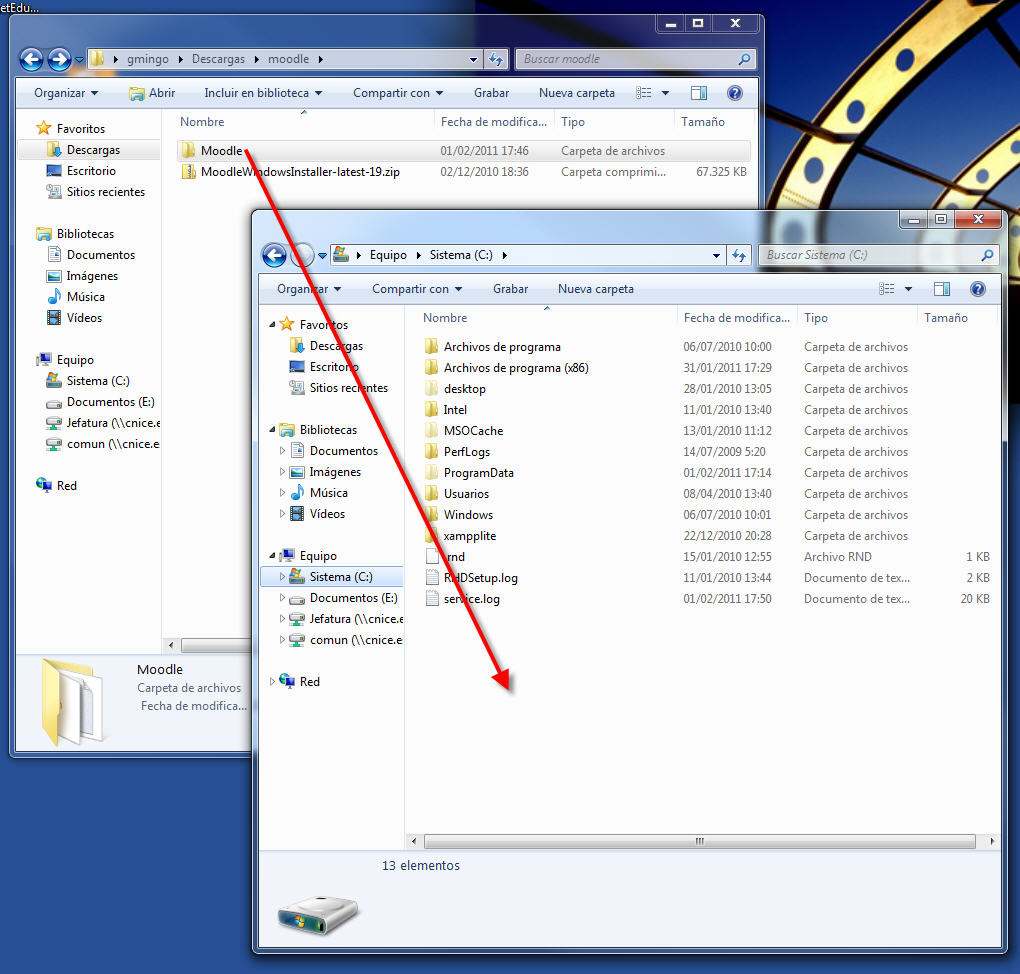Click Nueva carpeta in Sistema (C:) toolbar
The width and height of the screenshot is (1020, 974).
595,289
